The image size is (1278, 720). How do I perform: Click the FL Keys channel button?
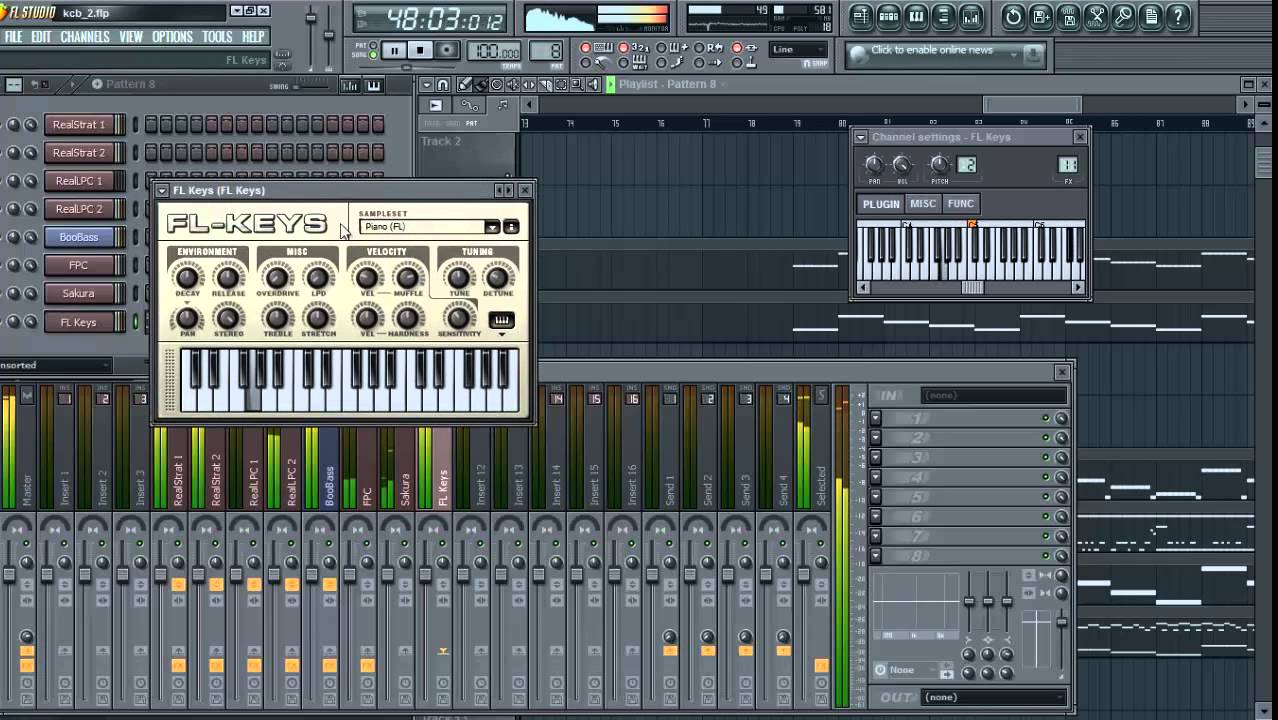[79, 322]
